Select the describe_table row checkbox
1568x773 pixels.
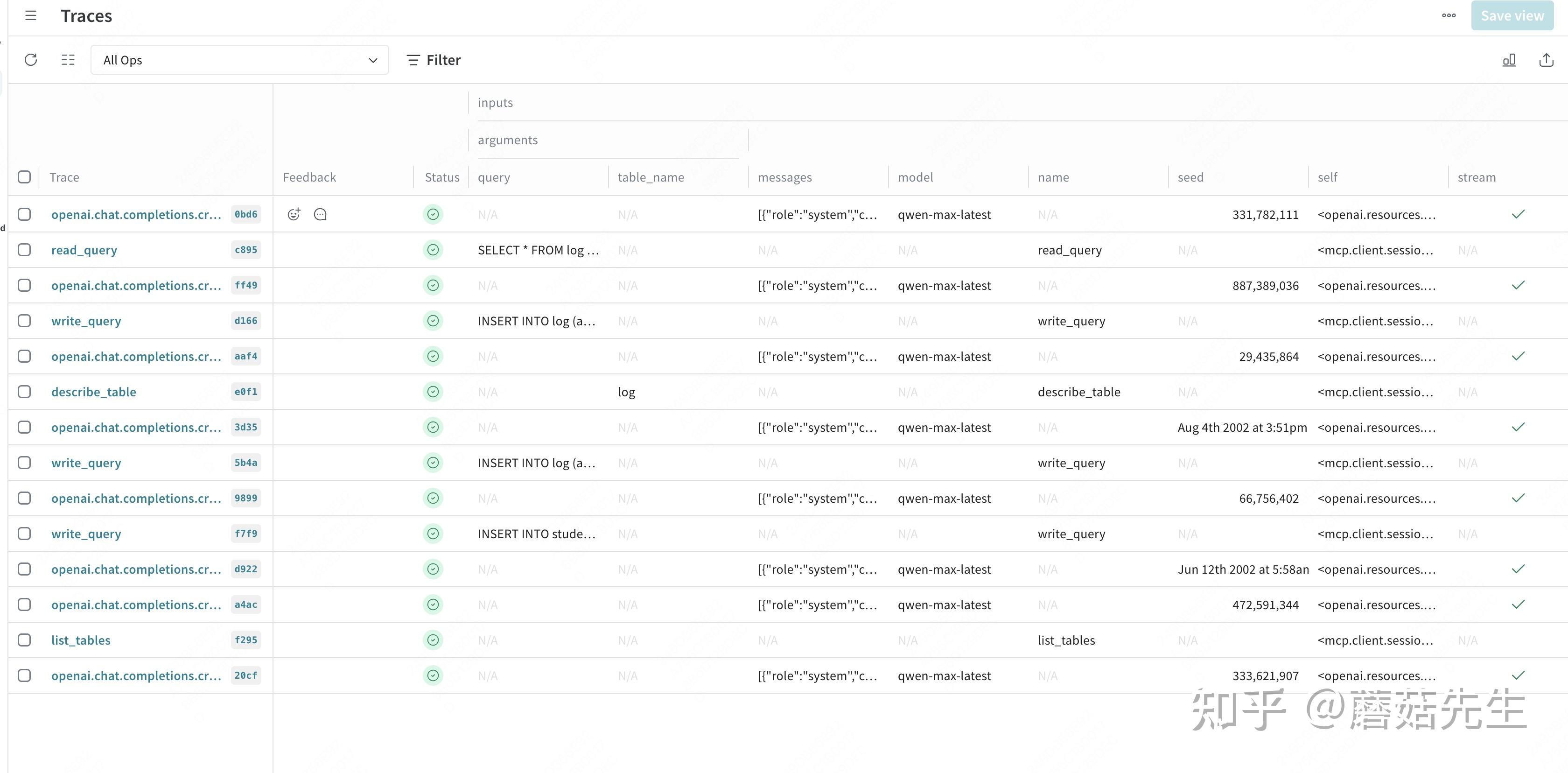(x=24, y=391)
